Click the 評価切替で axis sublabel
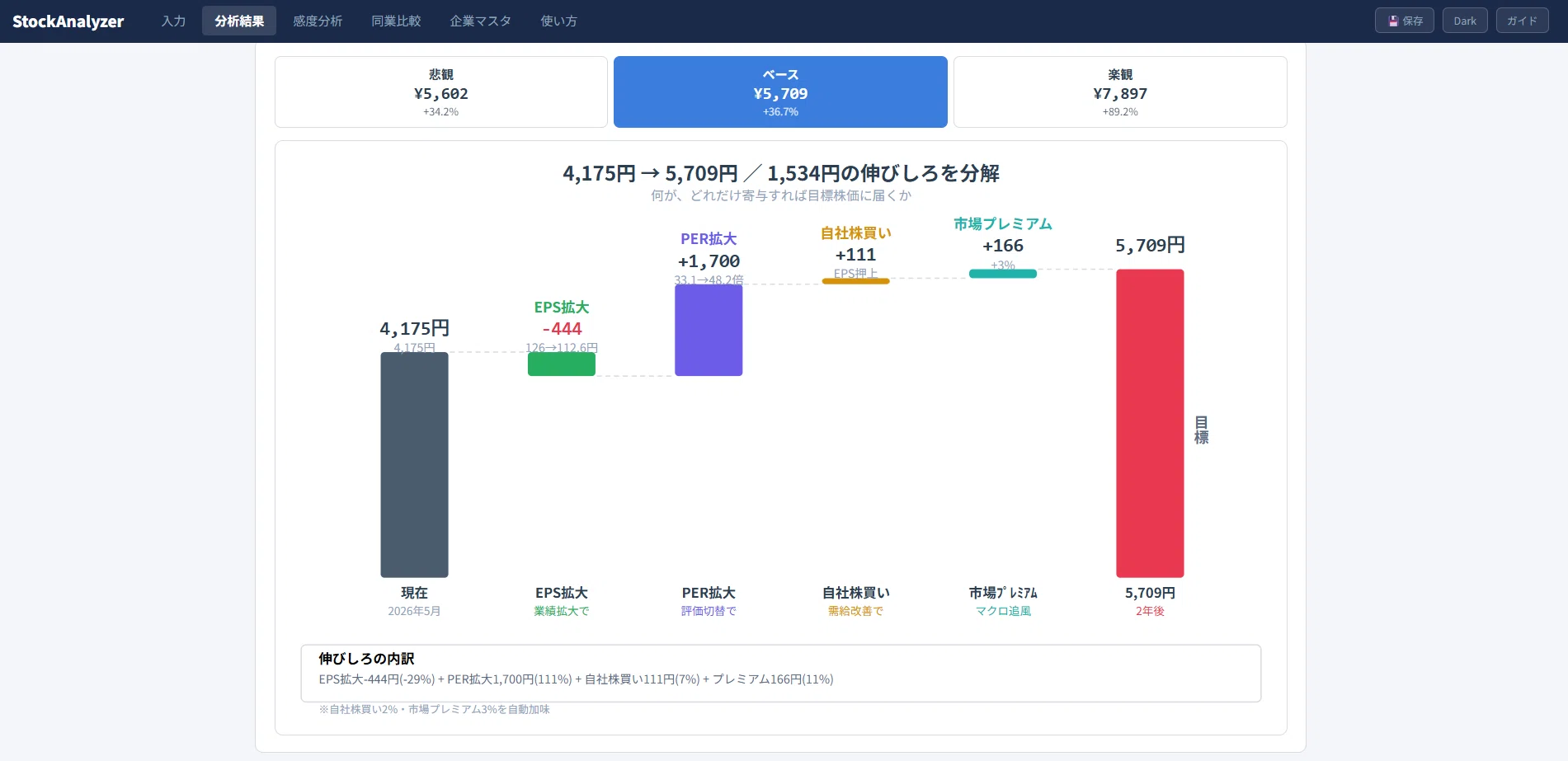1568x761 pixels. (x=709, y=611)
